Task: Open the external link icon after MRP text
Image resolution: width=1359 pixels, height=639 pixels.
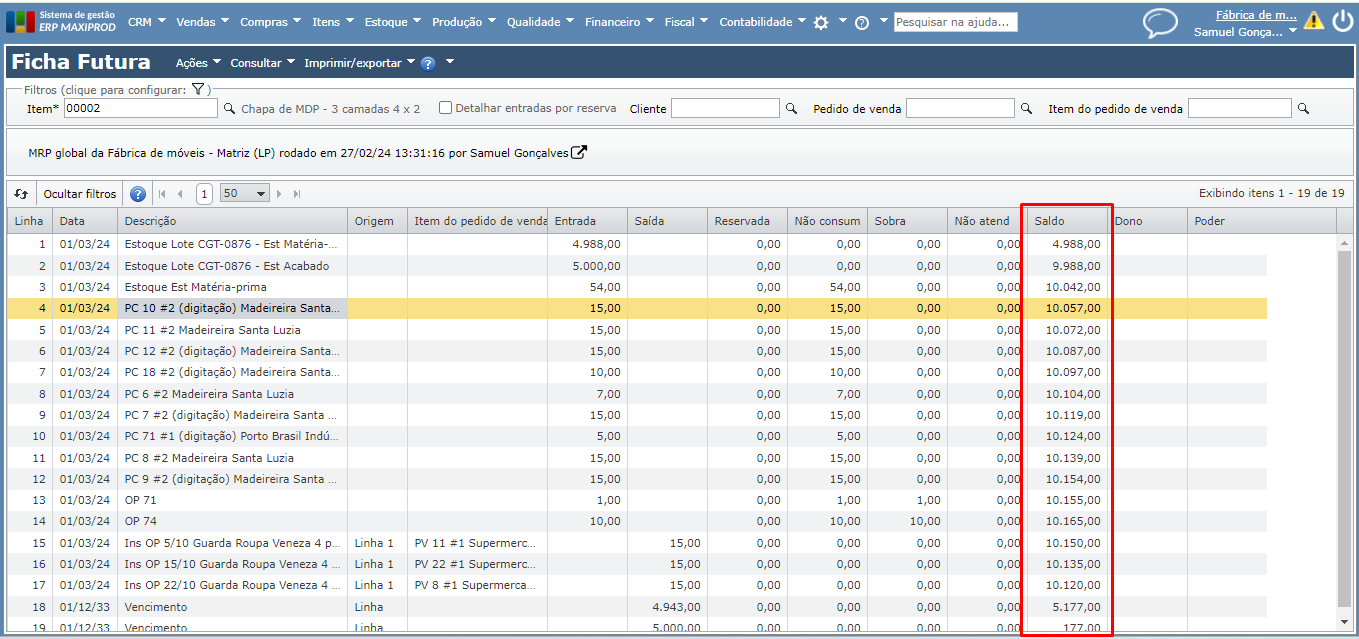Action: [578, 153]
